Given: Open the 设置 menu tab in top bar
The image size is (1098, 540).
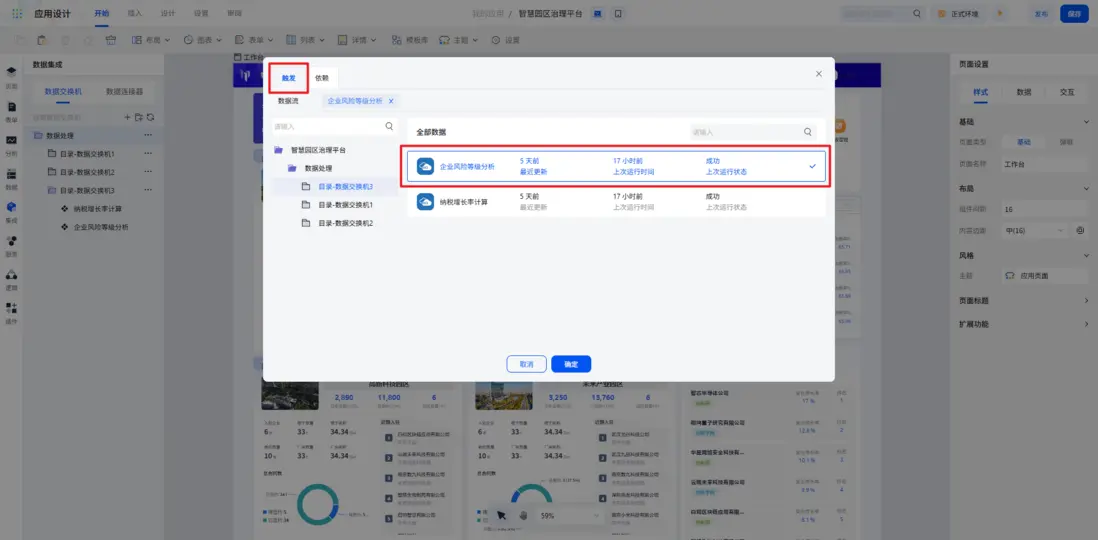Looking at the screenshot, I should pyautogui.click(x=202, y=13).
